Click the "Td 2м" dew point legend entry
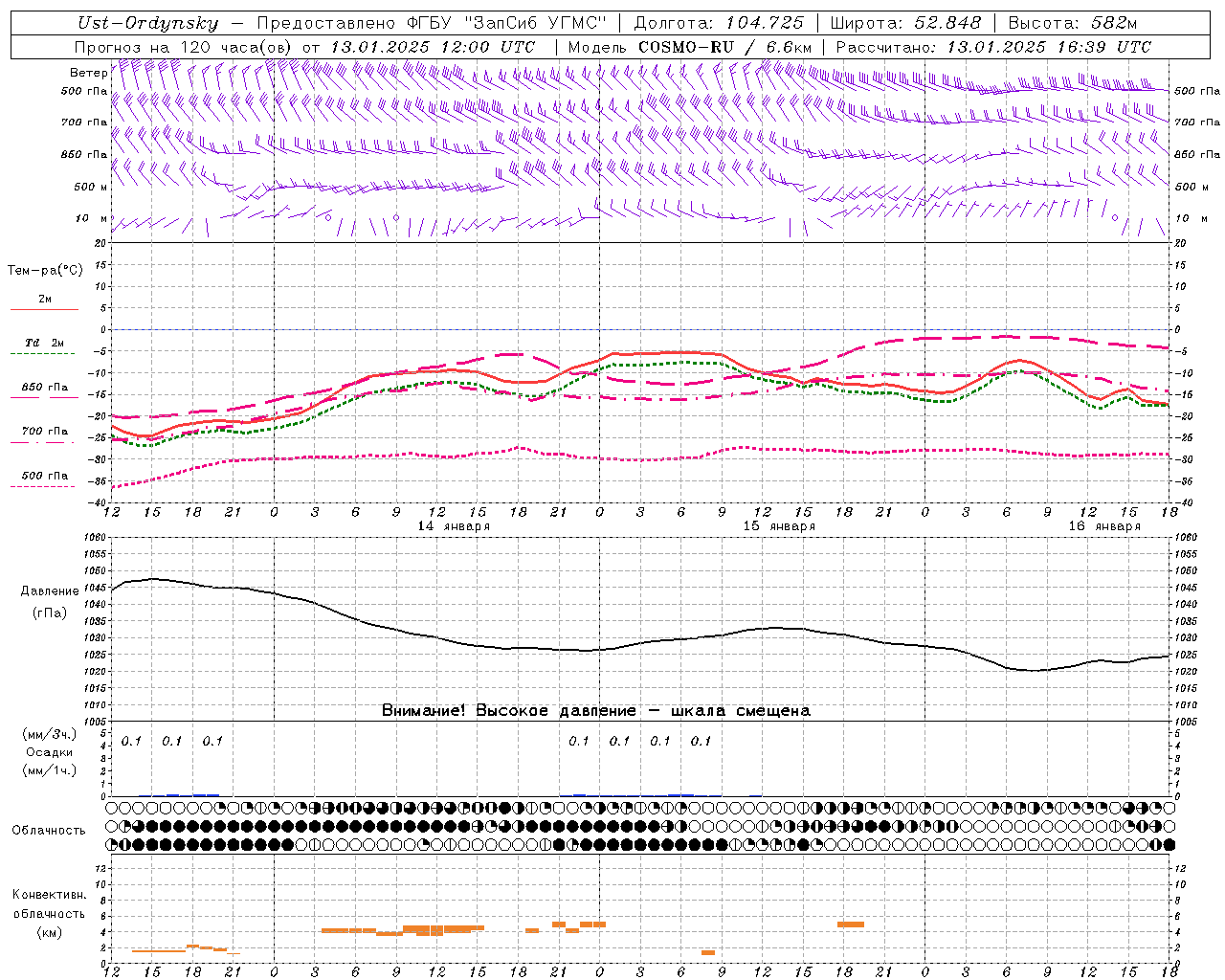Viewport: 1225px width, 980px height. 45,343
